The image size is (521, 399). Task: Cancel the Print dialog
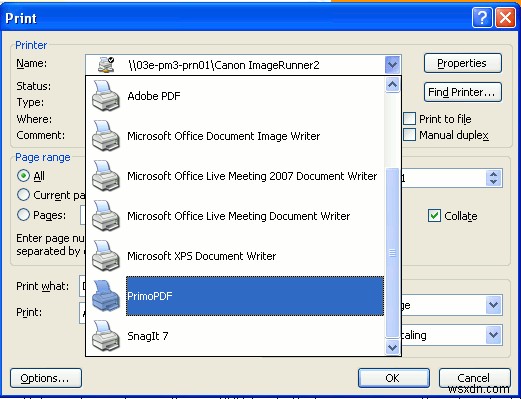click(474, 378)
